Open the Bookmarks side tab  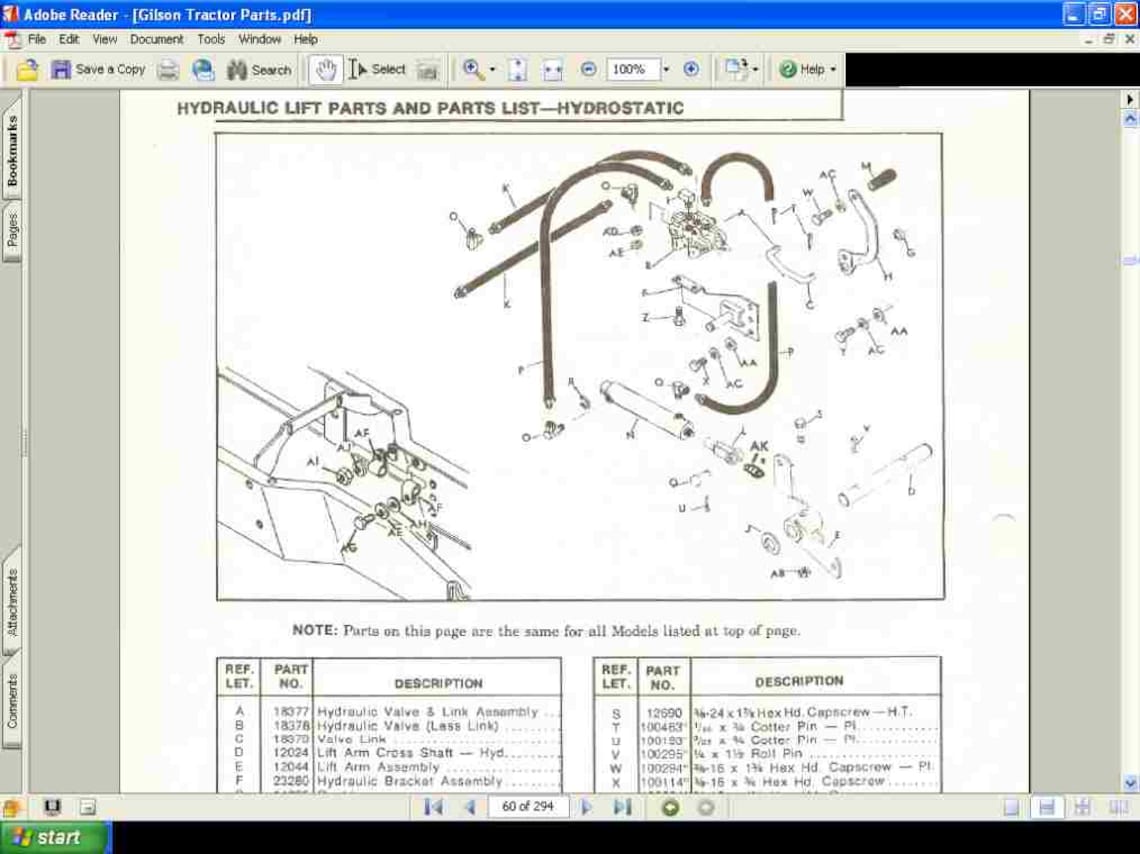click(x=12, y=149)
